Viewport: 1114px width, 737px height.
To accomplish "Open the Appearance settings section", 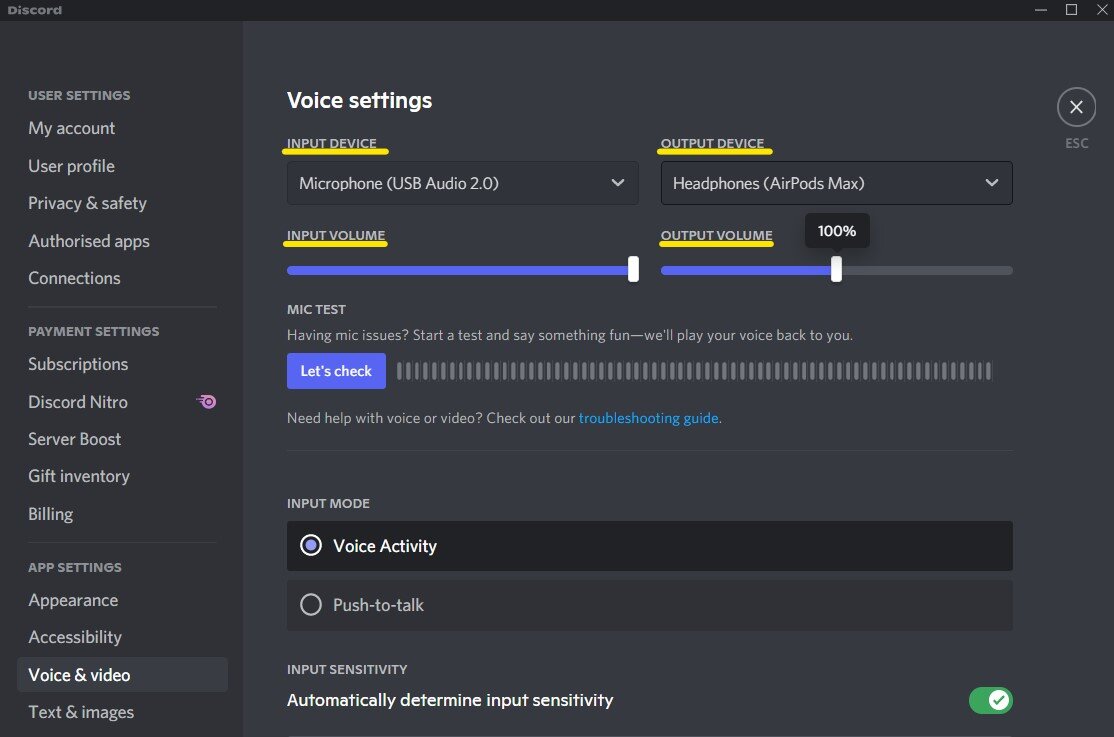I will point(73,600).
